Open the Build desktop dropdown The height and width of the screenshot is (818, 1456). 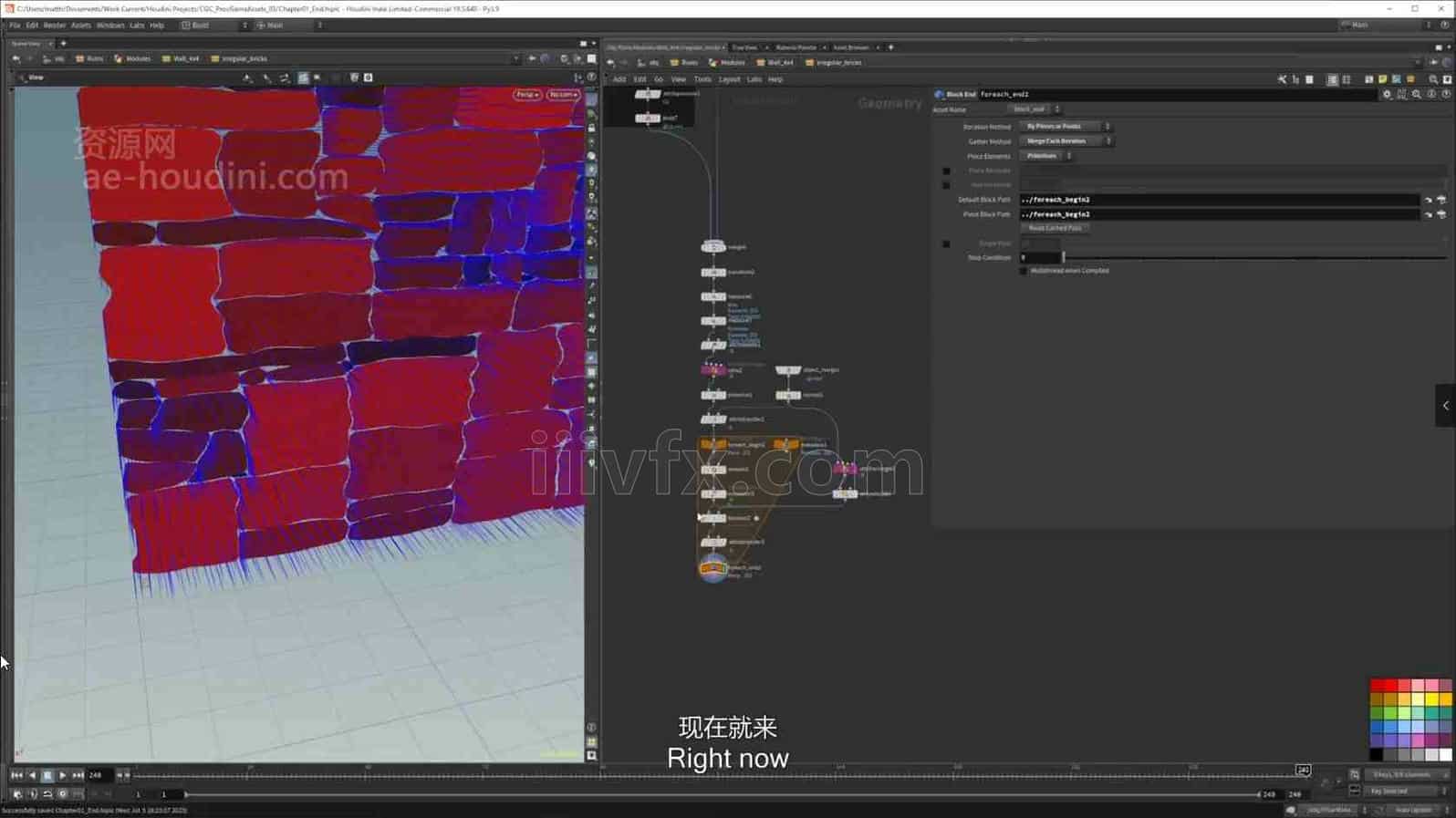tap(214, 26)
